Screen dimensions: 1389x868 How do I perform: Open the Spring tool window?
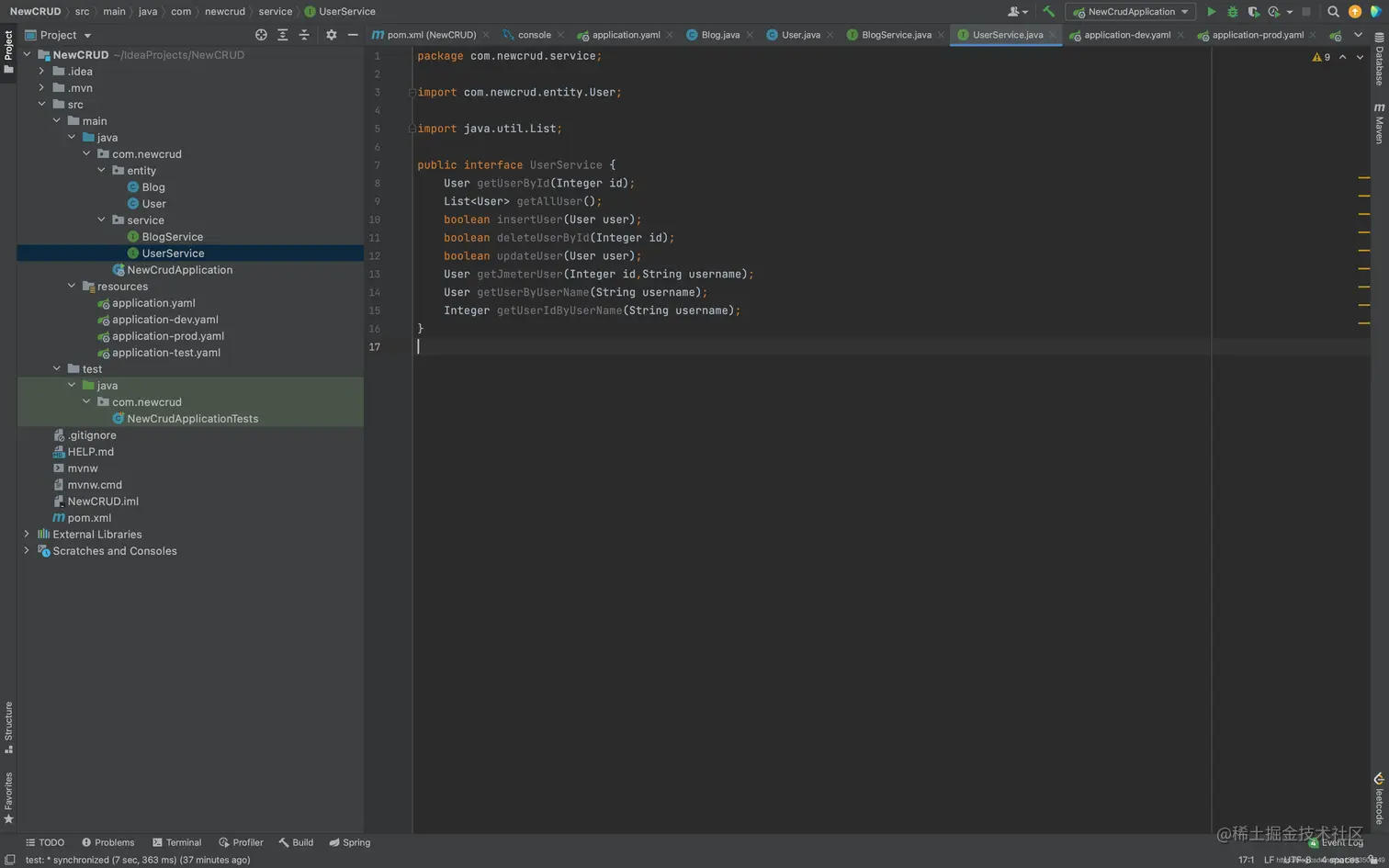tap(350, 842)
